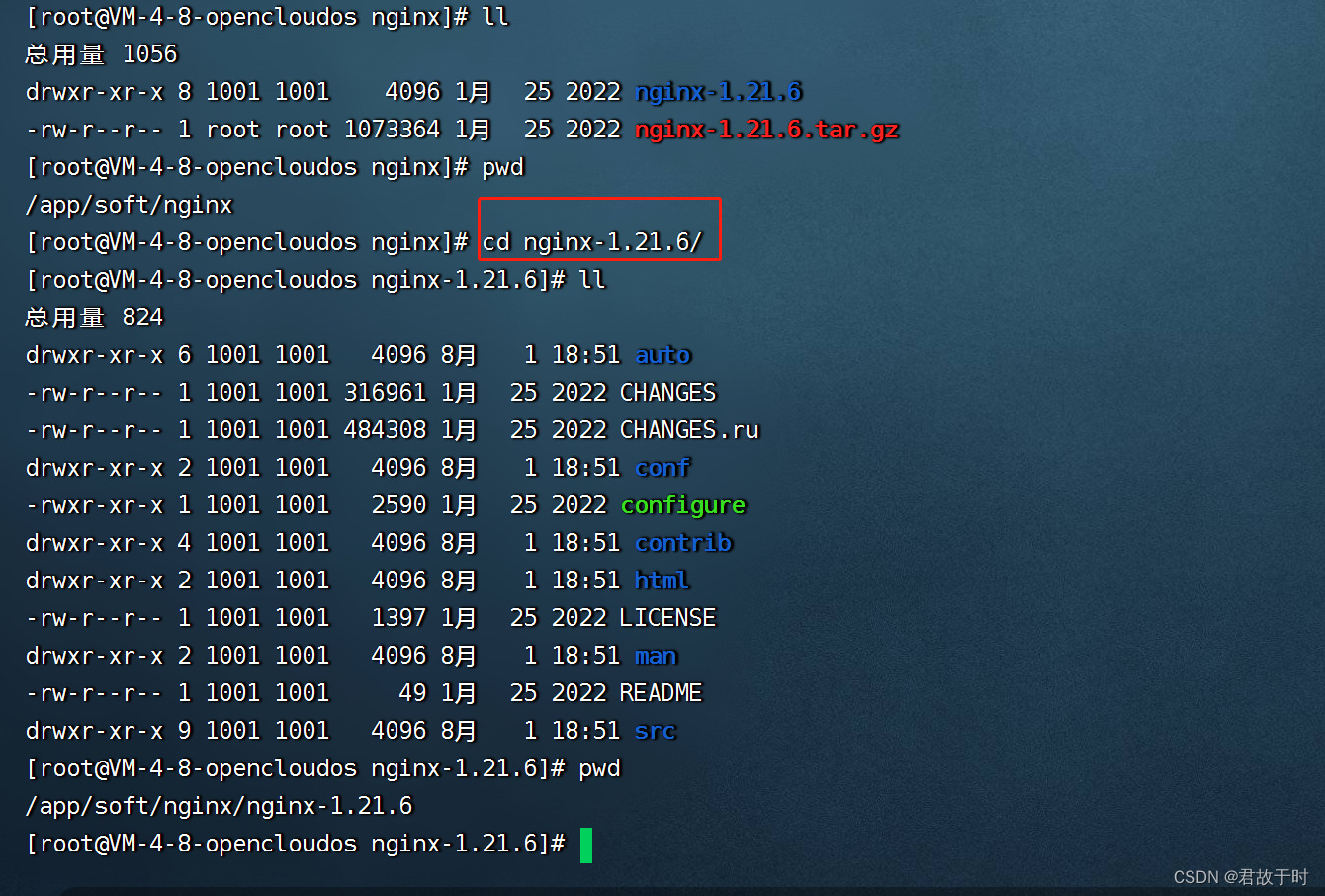Click the auto directory entry
The width and height of the screenshot is (1325, 896).
[x=662, y=355]
